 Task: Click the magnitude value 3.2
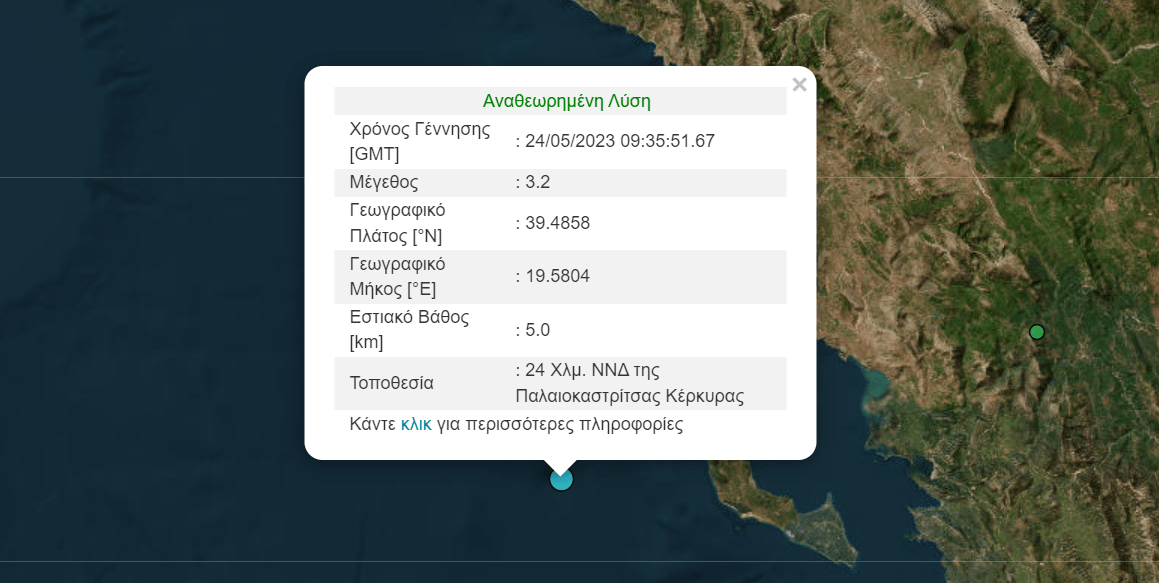(x=537, y=183)
